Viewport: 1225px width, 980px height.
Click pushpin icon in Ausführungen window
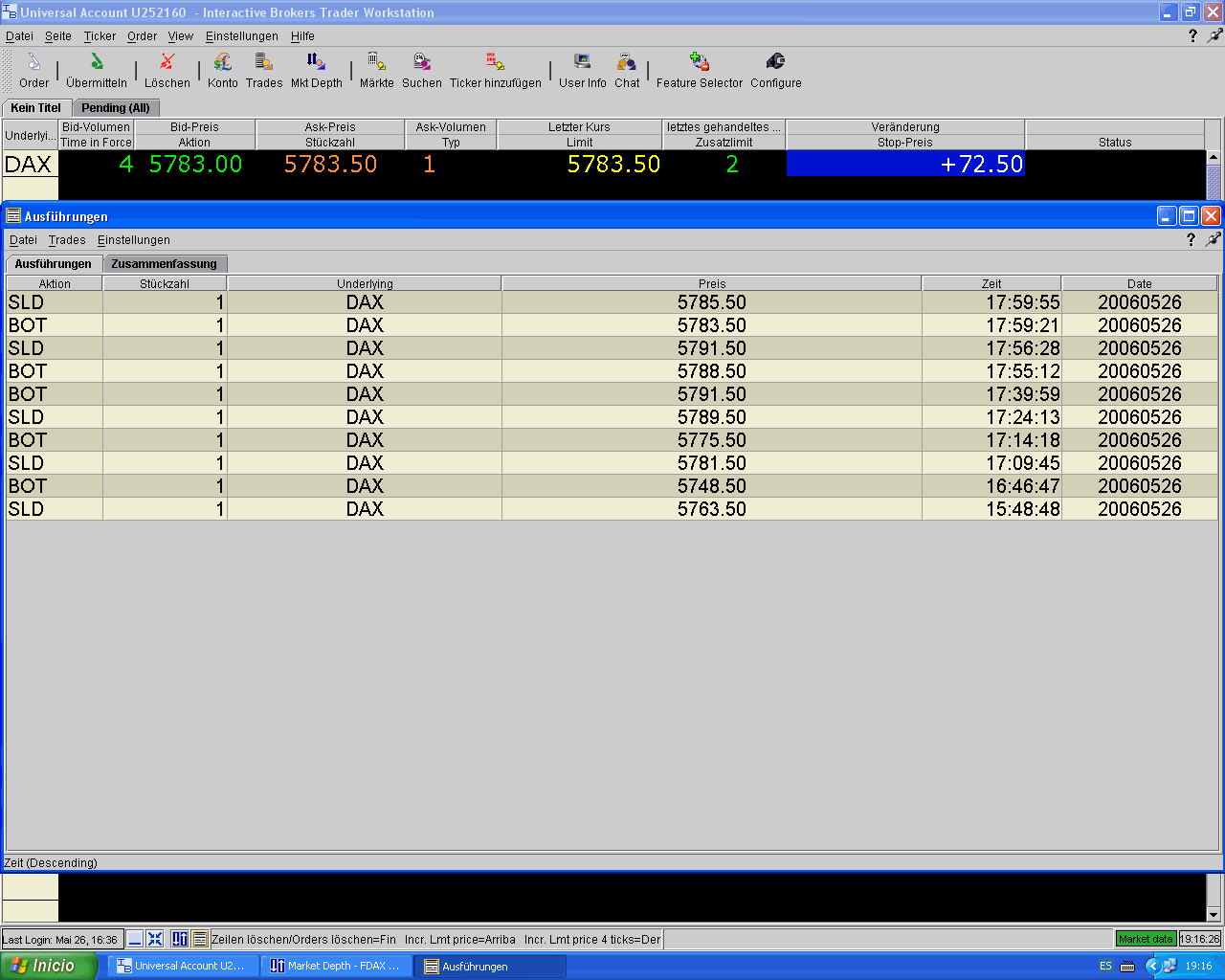click(1213, 240)
